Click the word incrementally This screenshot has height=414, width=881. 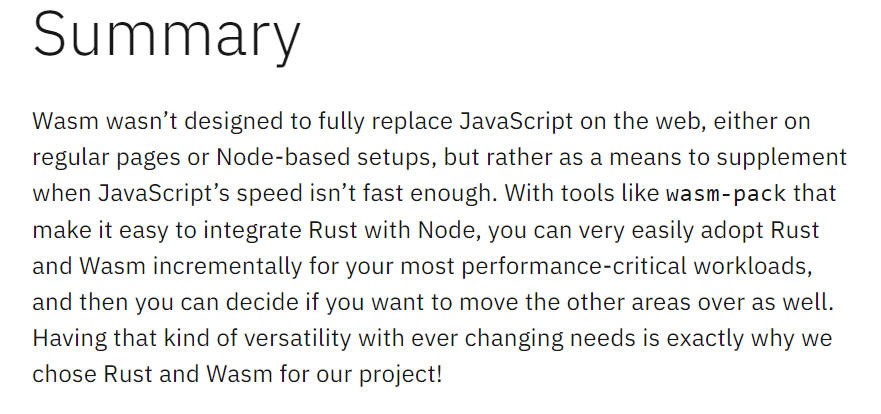tap(227, 267)
